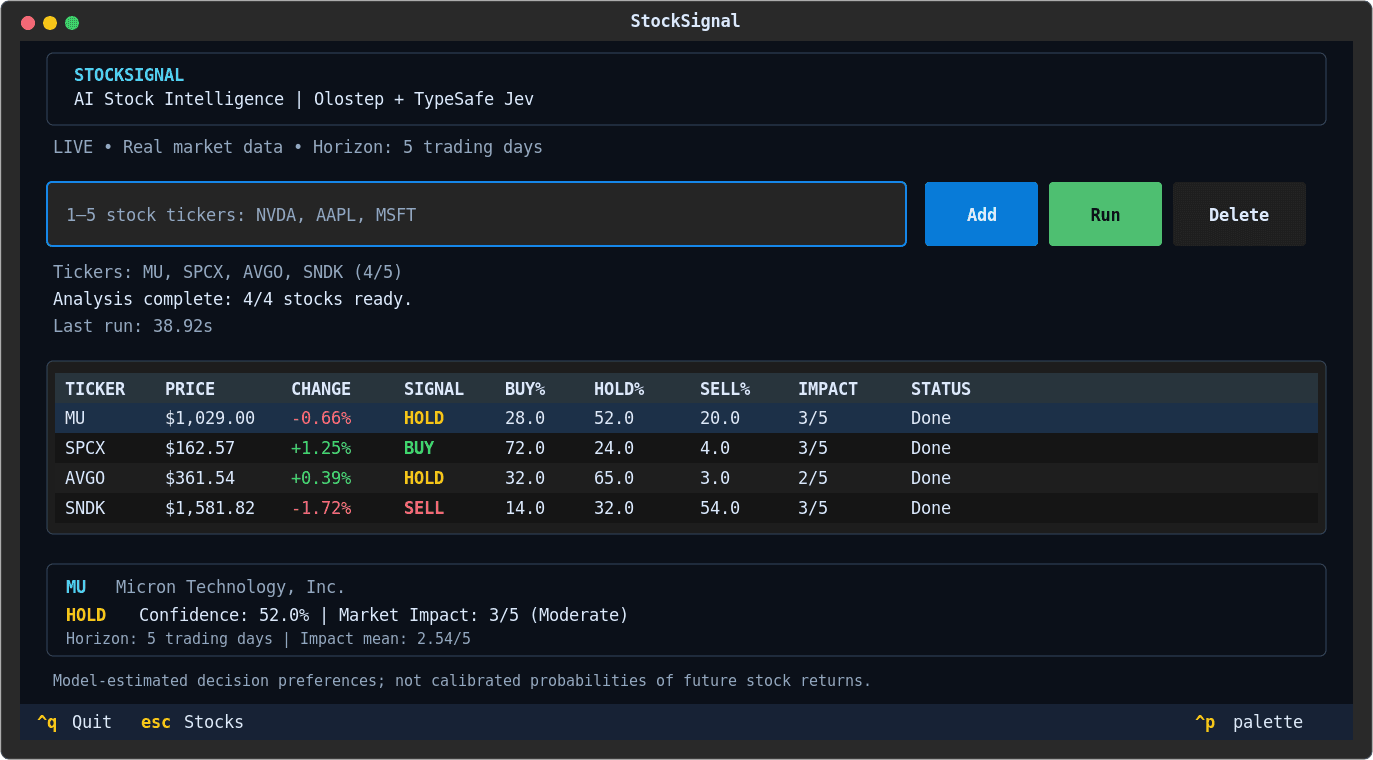Click the BUY% column header
Image resolution: width=1373 pixels, height=760 pixels.
(x=525, y=389)
